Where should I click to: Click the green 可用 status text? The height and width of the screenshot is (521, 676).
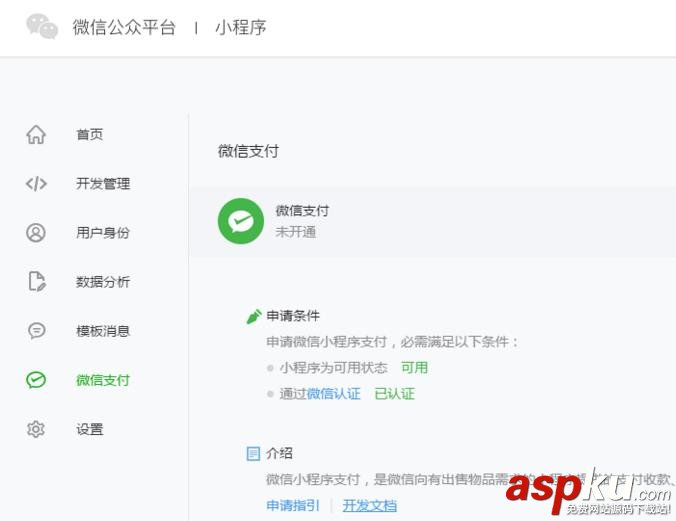point(414,368)
